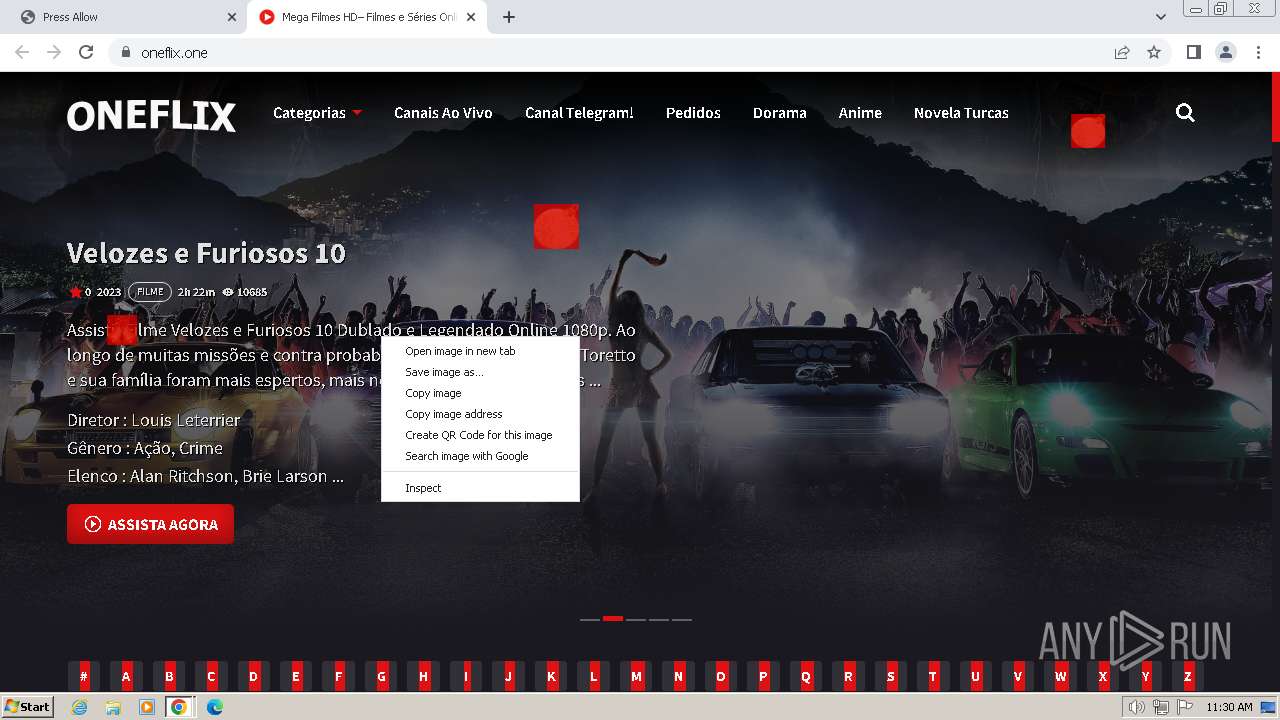Select Open image in new tab
1280x720 pixels.
[x=480, y=351]
